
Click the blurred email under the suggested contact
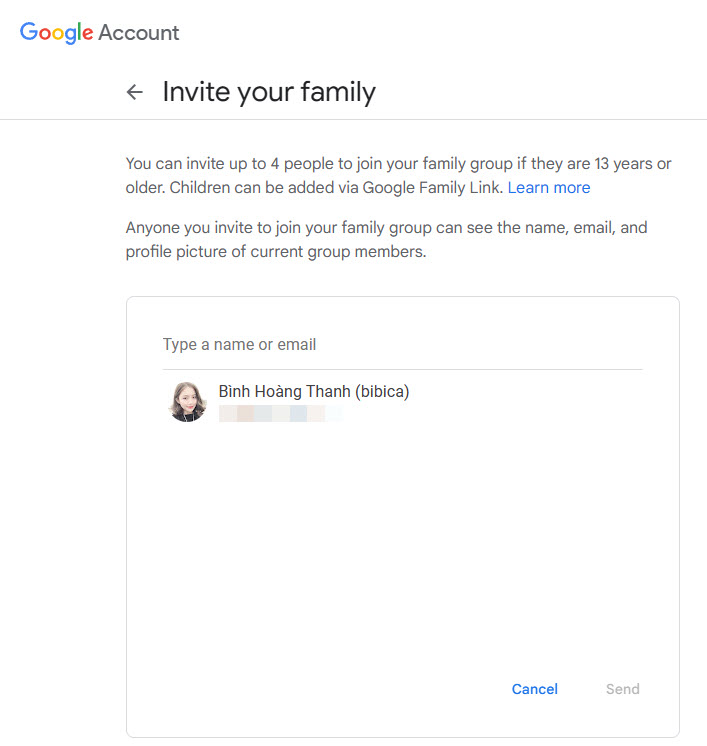280,413
